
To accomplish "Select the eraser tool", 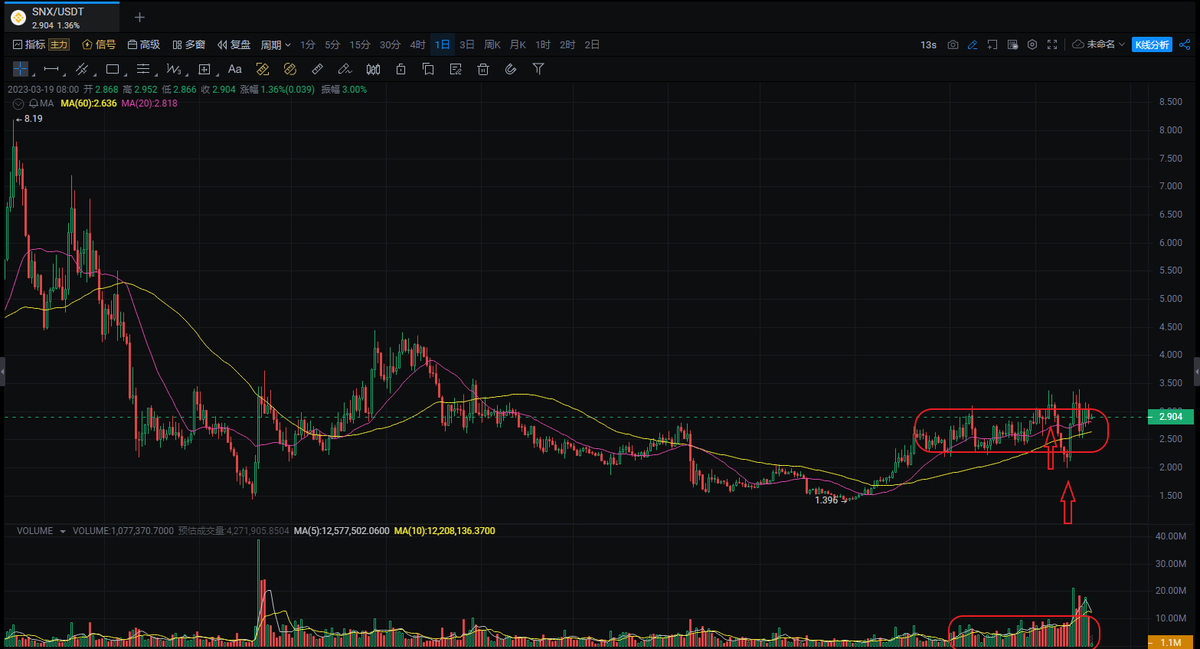I will pyautogui.click(x=345, y=69).
